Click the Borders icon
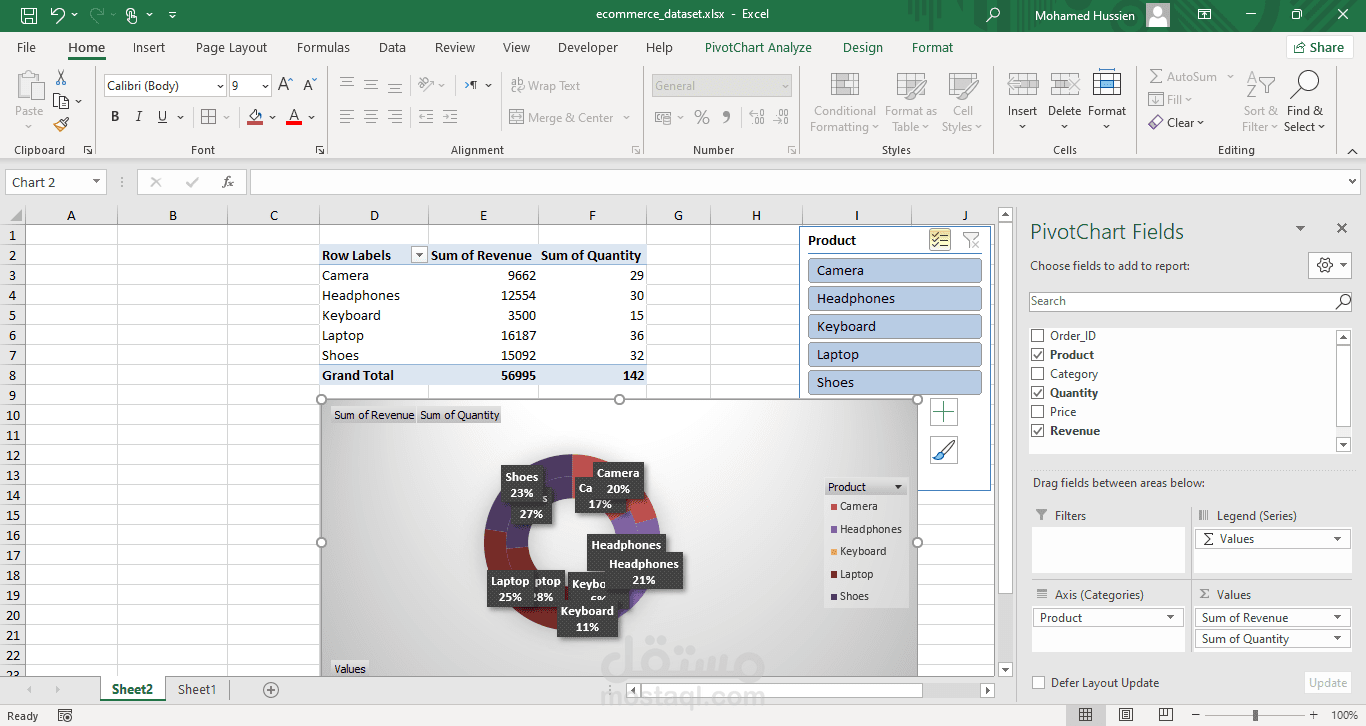The image size is (1366, 726). point(208,117)
